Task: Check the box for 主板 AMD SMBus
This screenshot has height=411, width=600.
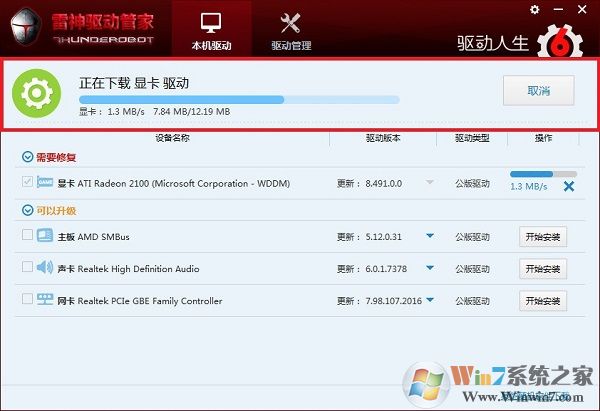Action: [x=27, y=234]
